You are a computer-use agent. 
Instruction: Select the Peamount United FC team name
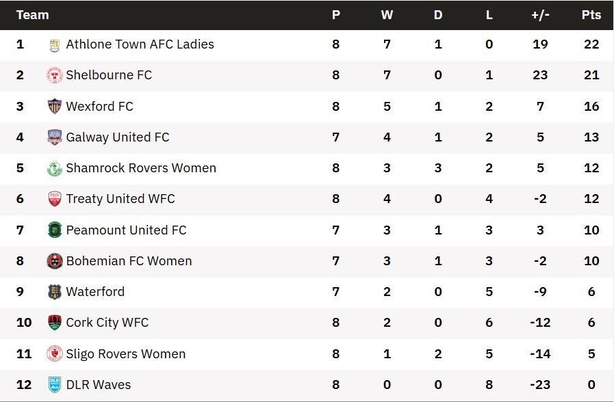pos(126,230)
